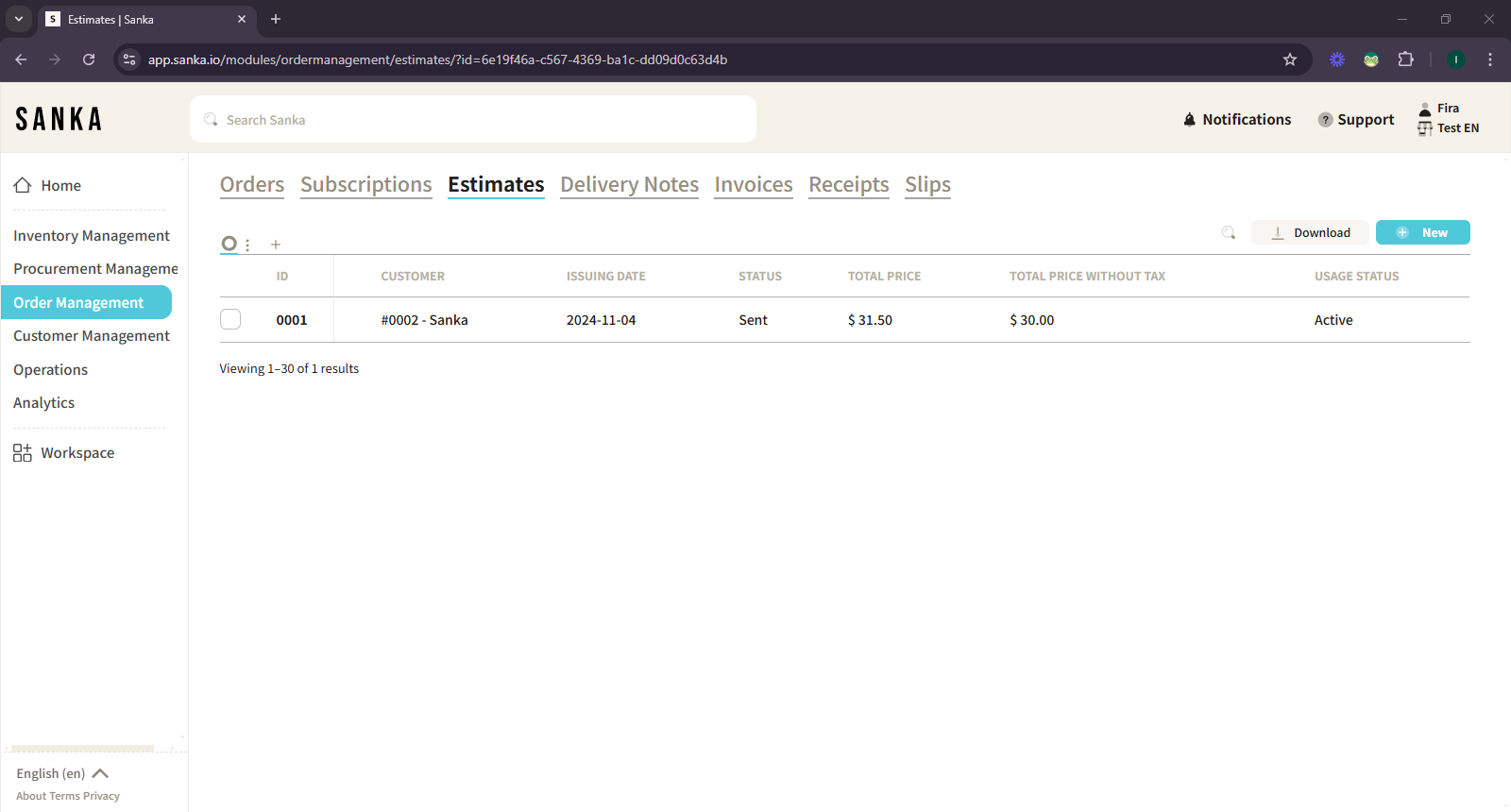
Task: Open view options three-dot menu
Action: click(247, 245)
